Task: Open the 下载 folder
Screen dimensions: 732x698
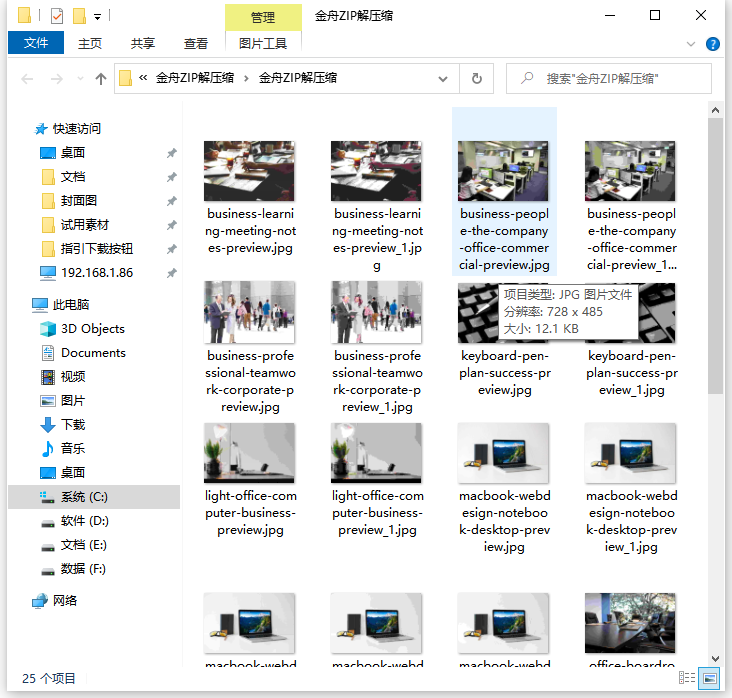Action: pos(73,425)
